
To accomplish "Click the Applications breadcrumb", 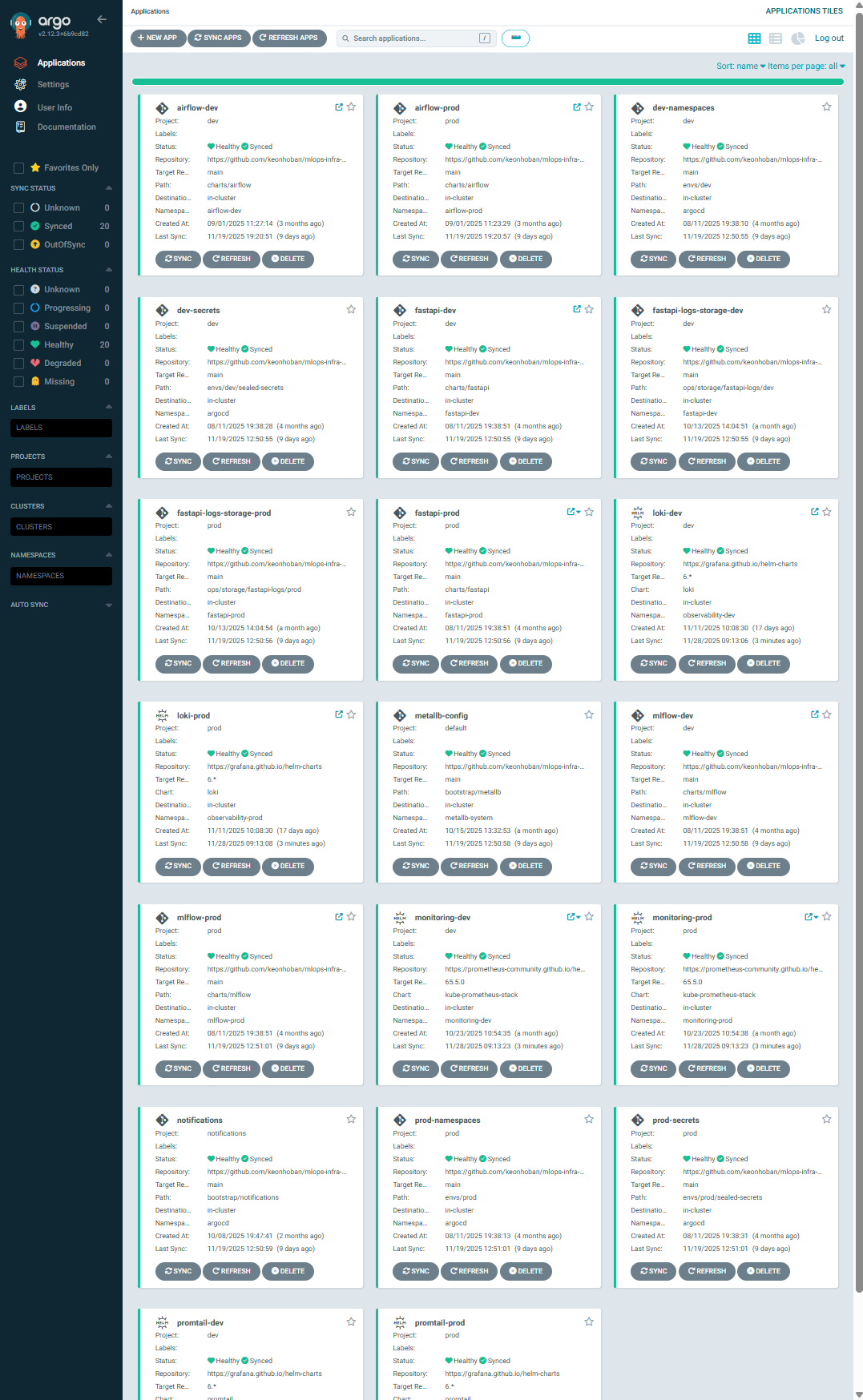I will point(150,11).
